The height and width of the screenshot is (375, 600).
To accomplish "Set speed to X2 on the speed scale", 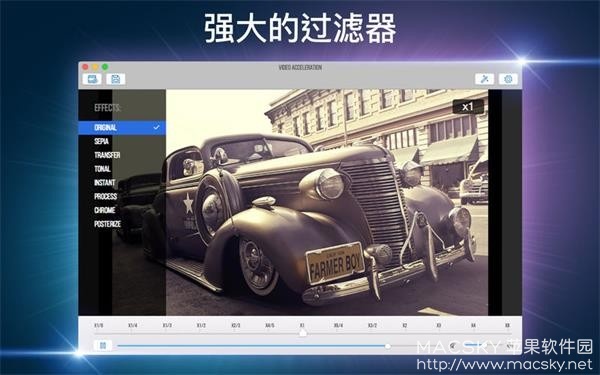I will 405,326.
